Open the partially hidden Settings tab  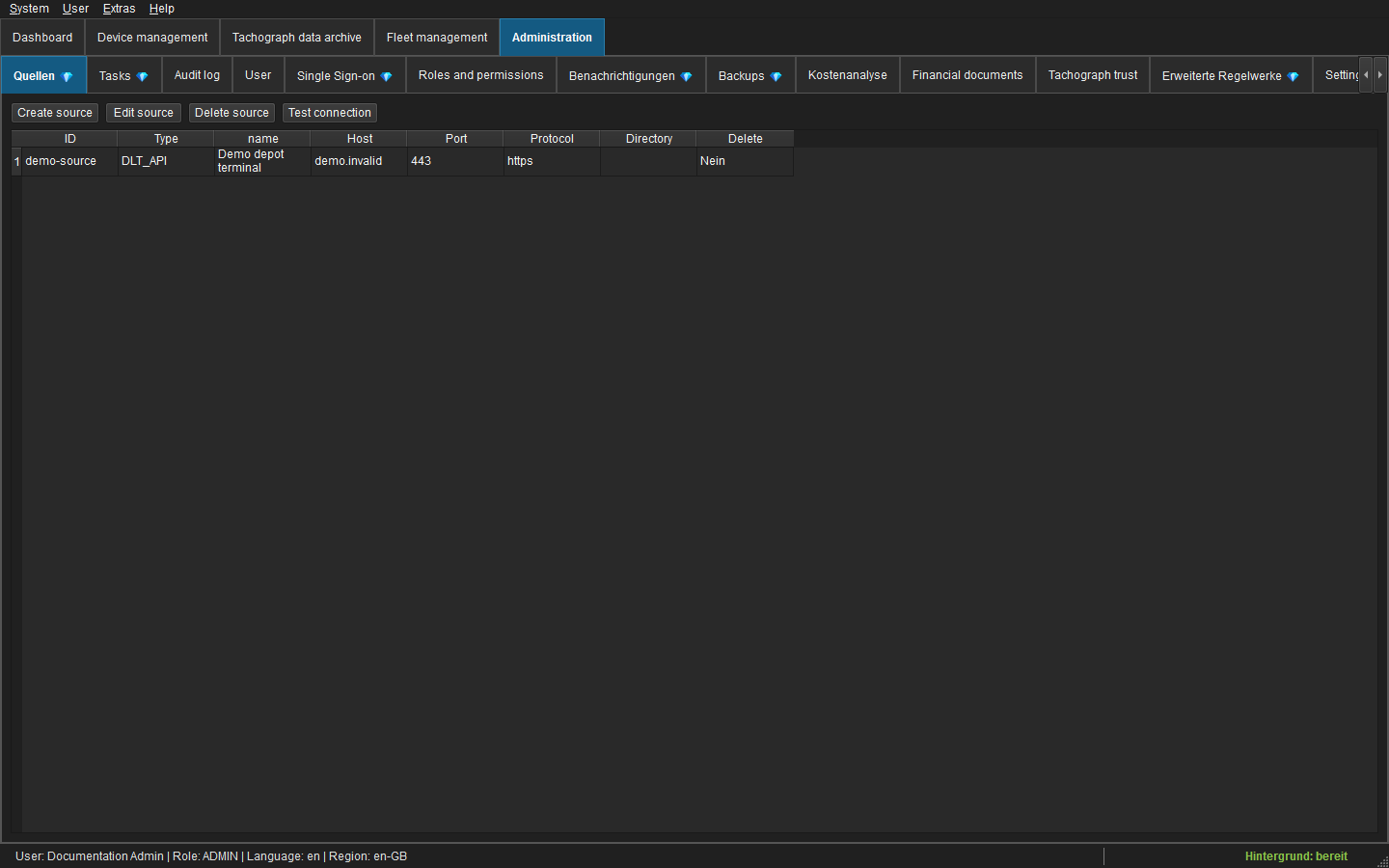click(x=1337, y=75)
